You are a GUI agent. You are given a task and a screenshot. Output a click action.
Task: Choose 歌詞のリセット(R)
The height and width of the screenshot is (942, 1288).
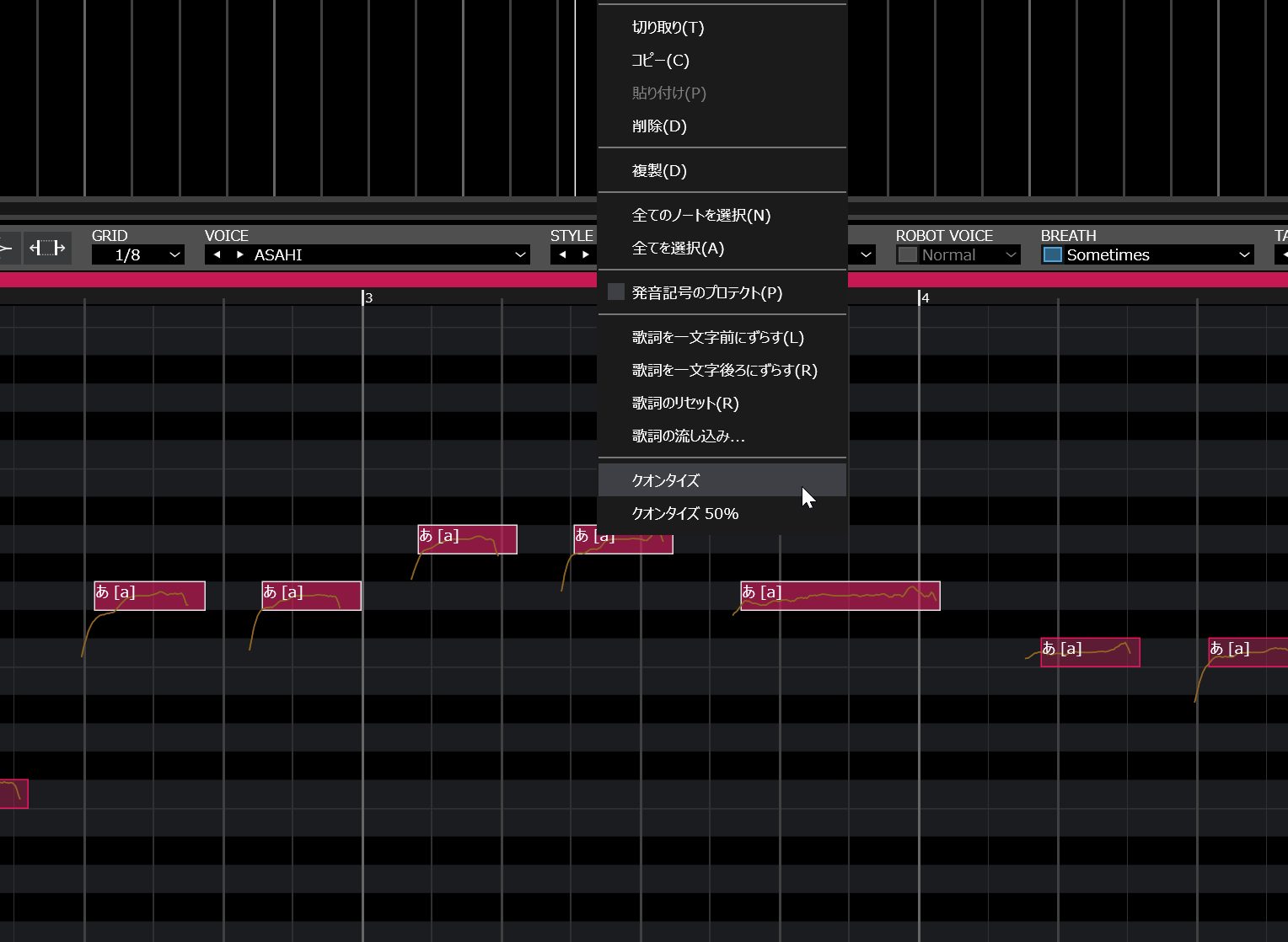coord(722,403)
